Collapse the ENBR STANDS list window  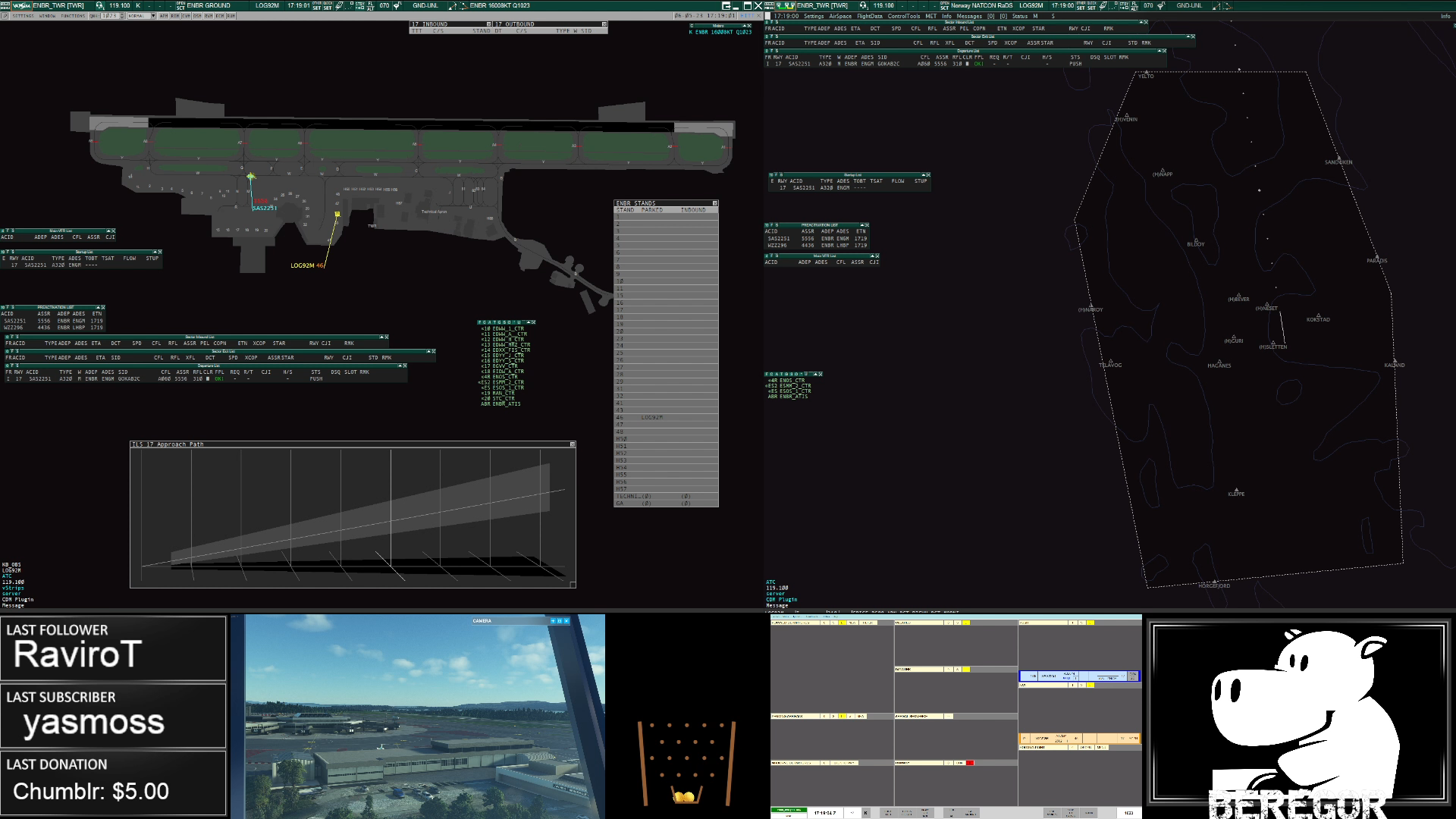(714, 203)
